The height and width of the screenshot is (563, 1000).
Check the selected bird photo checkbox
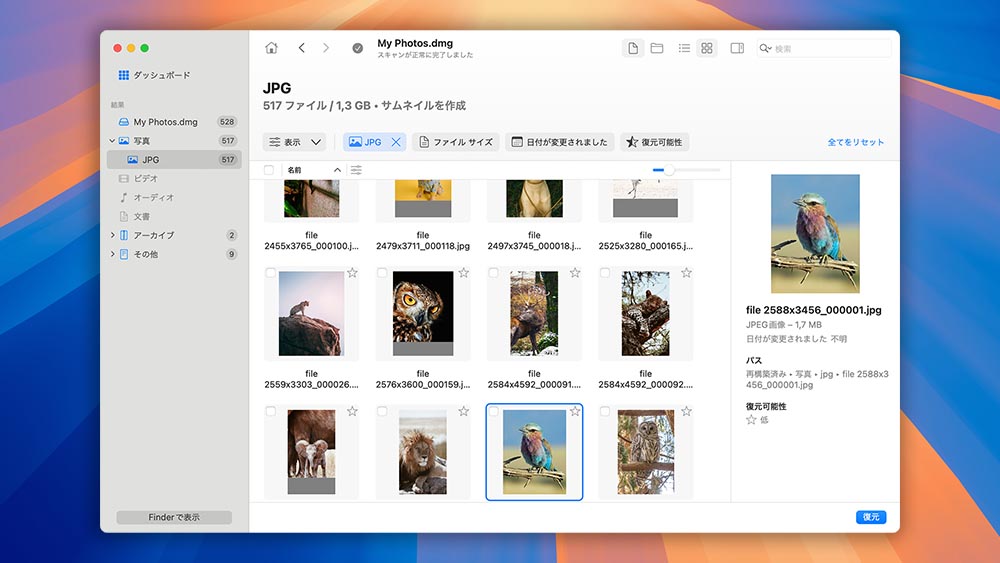coord(493,411)
